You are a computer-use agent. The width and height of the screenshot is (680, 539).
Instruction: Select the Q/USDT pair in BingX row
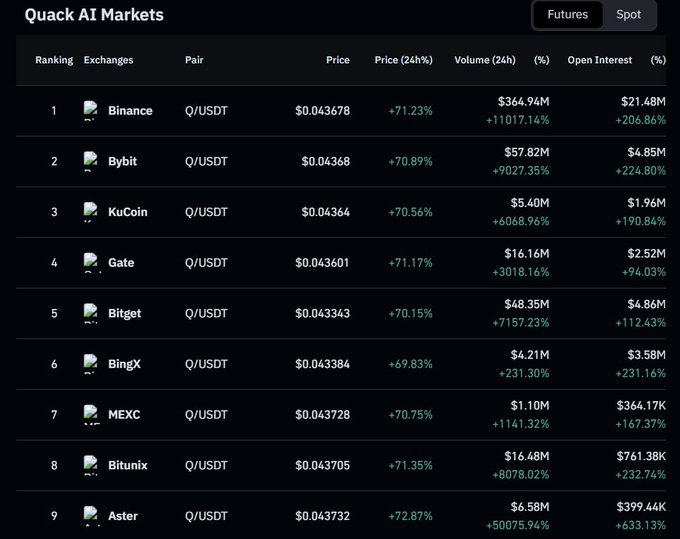[x=206, y=364]
